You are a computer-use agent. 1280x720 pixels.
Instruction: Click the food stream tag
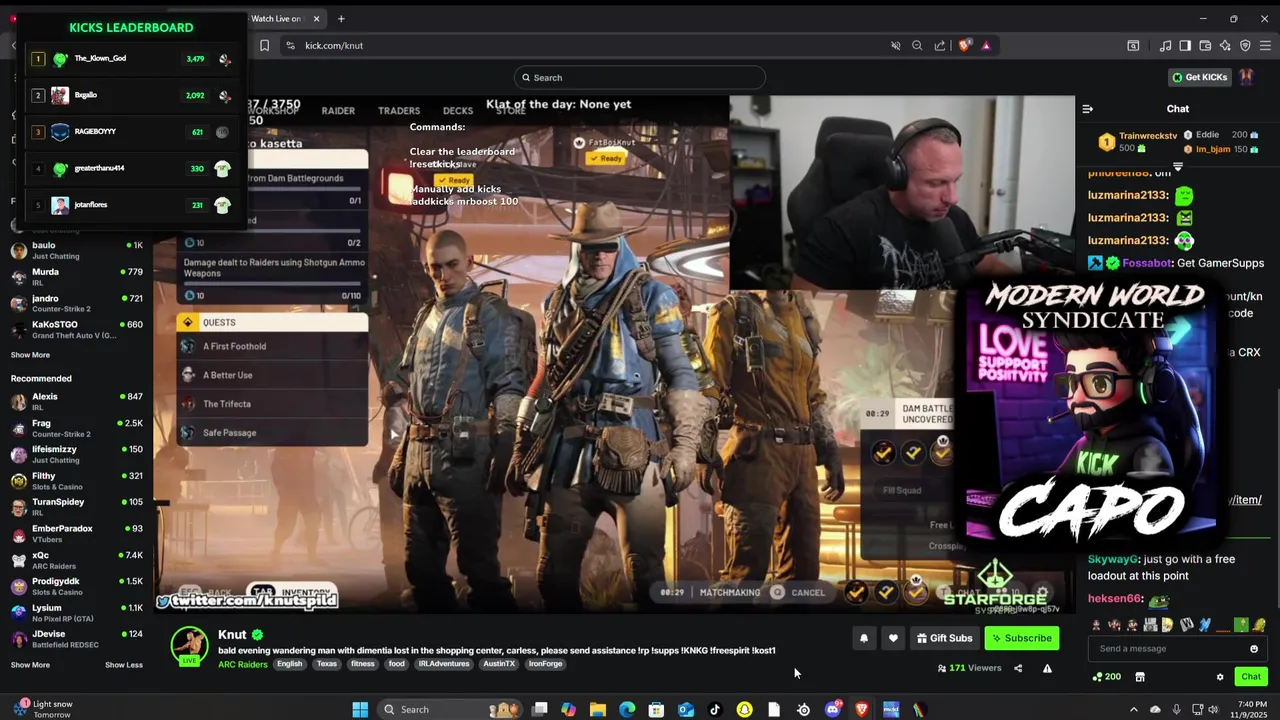pyautogui.click(x=397, y=664)
